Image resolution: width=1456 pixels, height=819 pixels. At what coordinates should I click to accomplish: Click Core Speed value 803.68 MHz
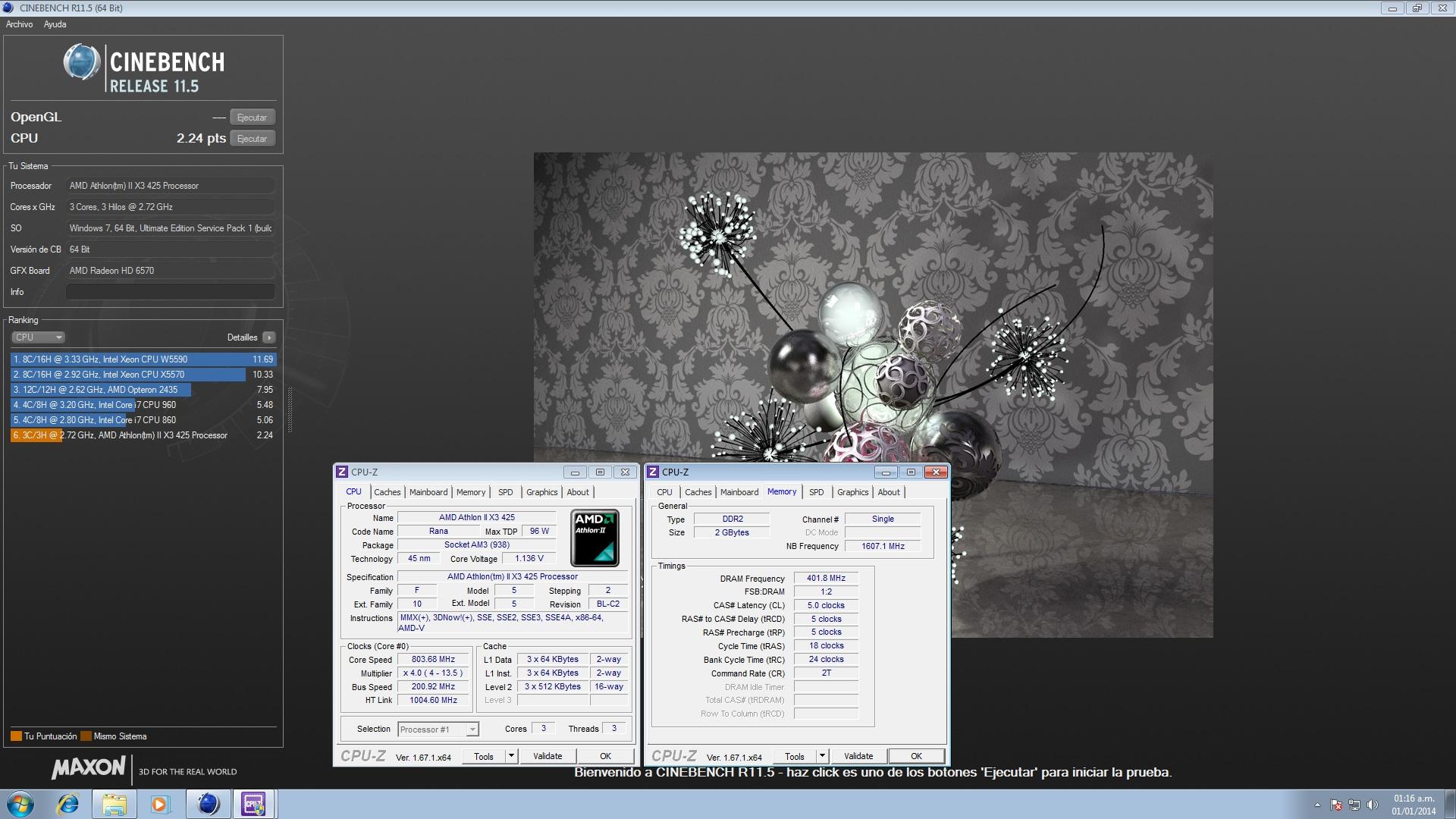pos(433,660)
